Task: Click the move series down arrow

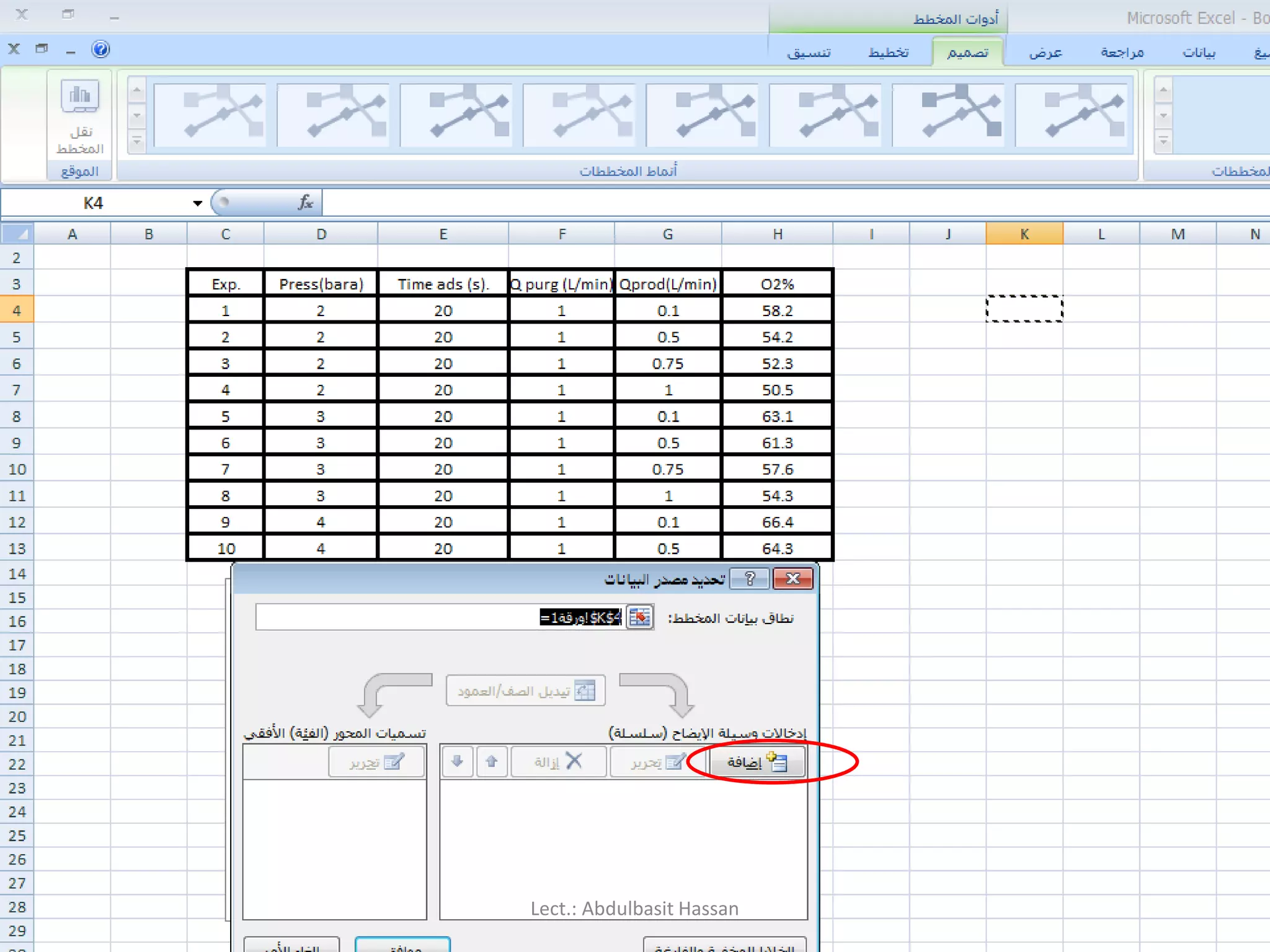Action: coord(458,761)
